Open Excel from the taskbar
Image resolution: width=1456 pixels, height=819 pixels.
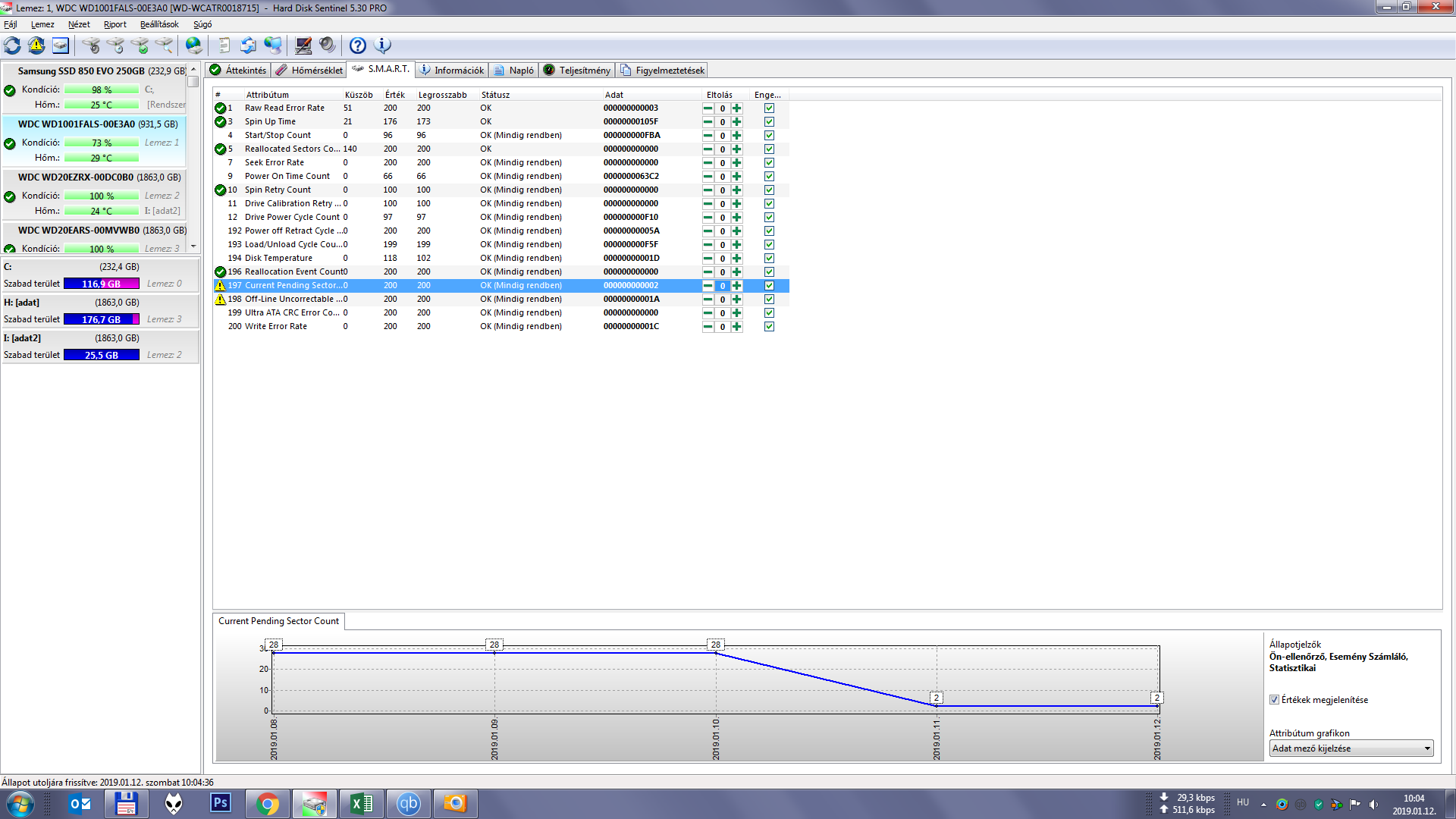(362, 804)
